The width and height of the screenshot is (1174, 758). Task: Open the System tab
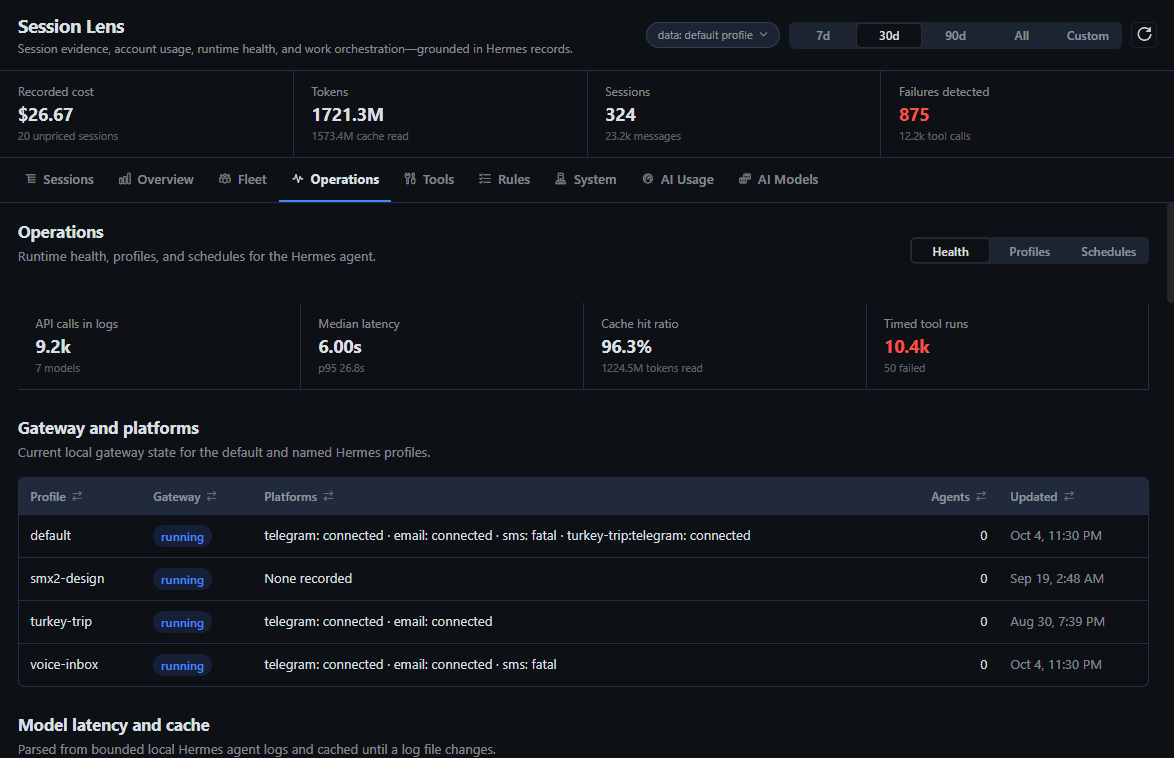(x=586, y=179)
